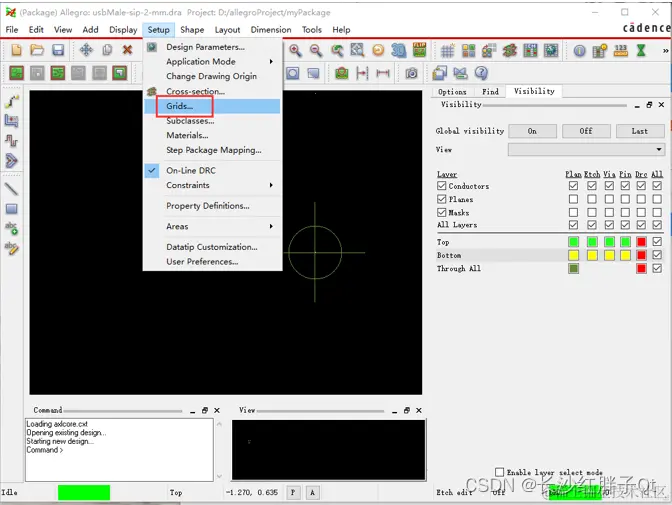
Task: Click Through All Drc red swatch
Action: click(641, 269)
